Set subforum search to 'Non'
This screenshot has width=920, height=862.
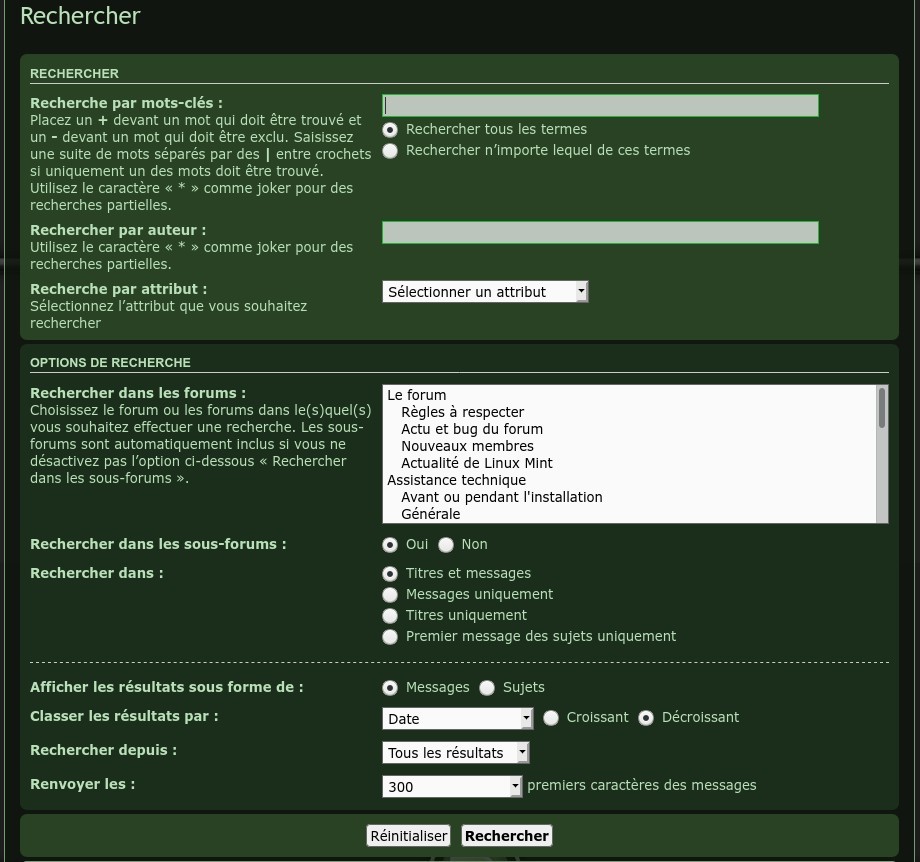[446, 545]
